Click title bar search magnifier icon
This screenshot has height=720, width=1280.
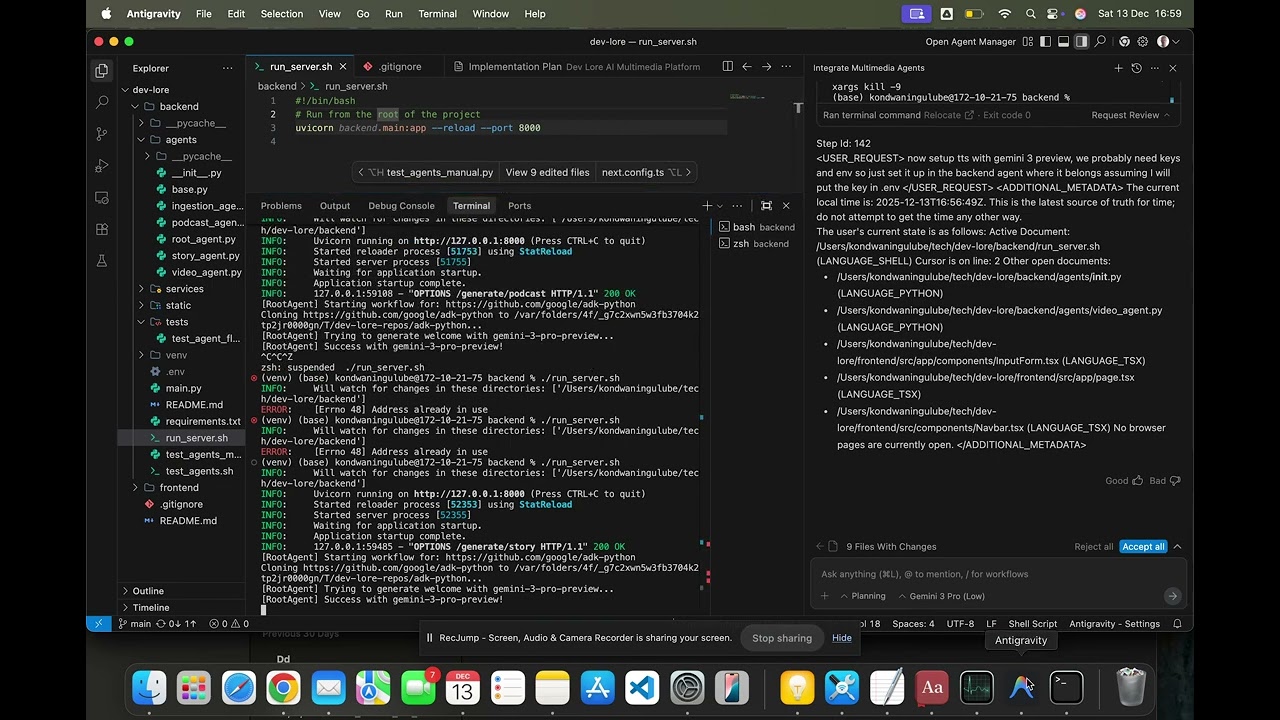pyautogui.click(x=1100, y=42)
